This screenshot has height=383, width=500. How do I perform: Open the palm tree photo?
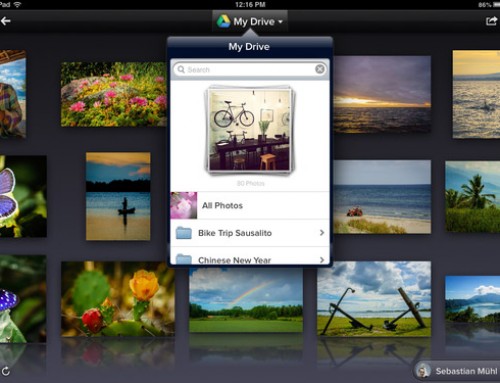pyautogui.click(x=473, y=197)
